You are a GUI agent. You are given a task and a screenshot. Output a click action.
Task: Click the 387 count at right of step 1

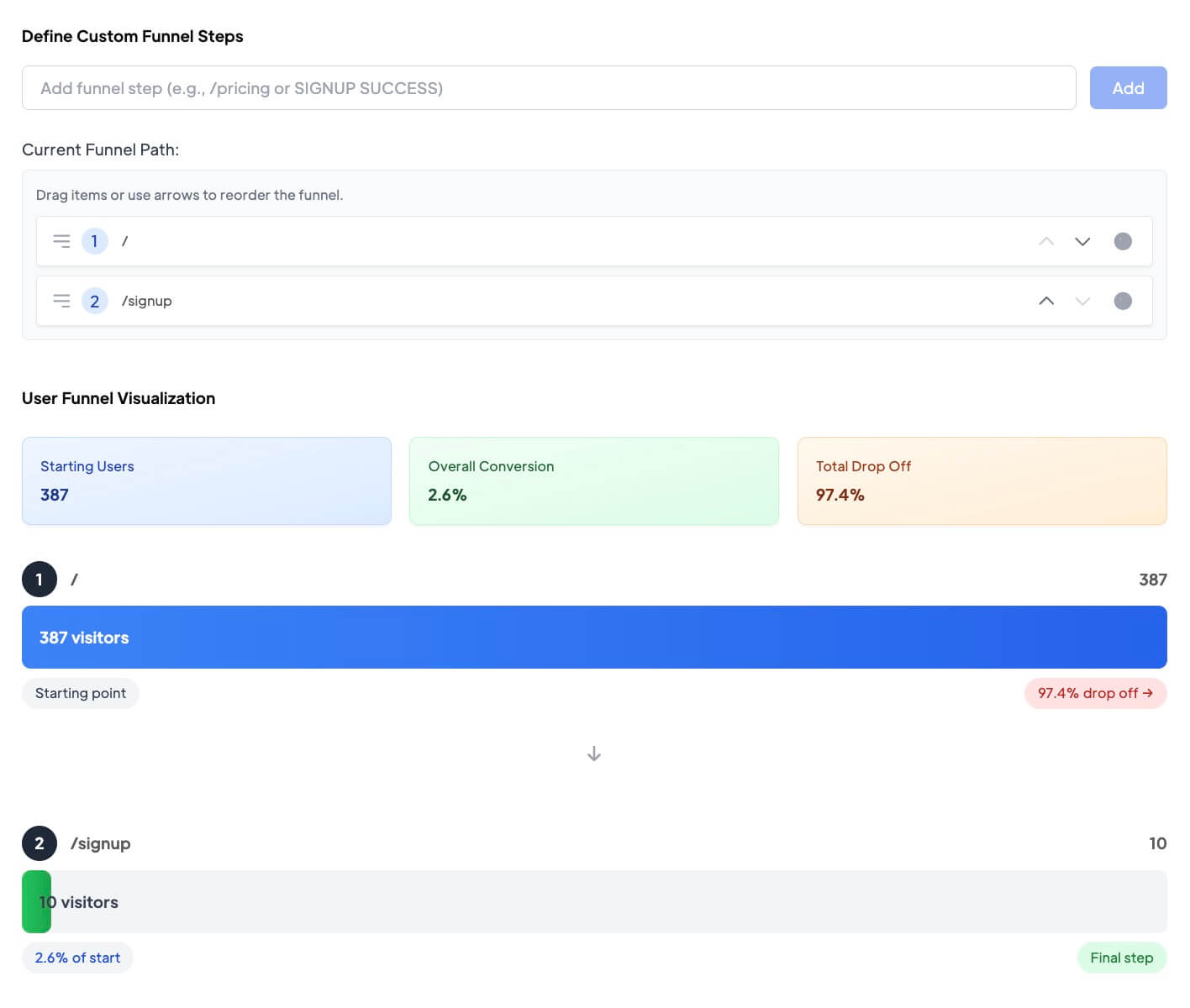click(x=1153, y=580)
